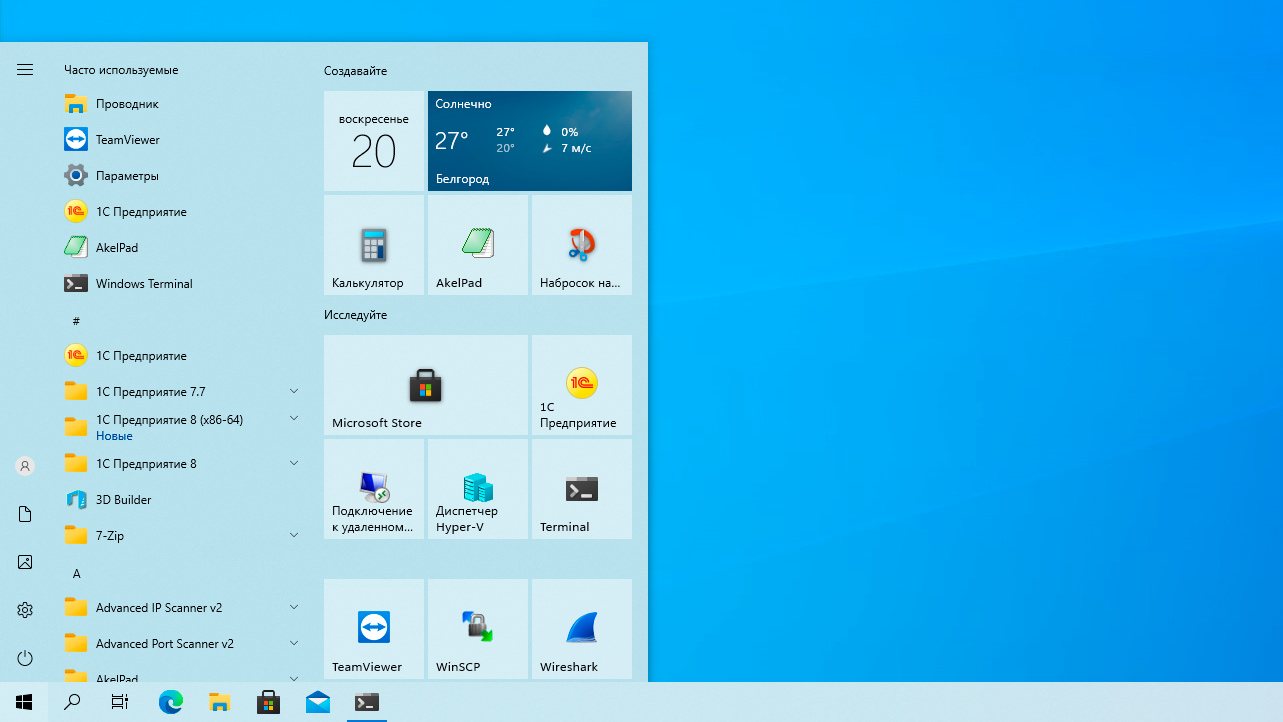The width and height of the screenshot is (1283, 722).
Task: Open the Wireshark tile
Action: 581,628
